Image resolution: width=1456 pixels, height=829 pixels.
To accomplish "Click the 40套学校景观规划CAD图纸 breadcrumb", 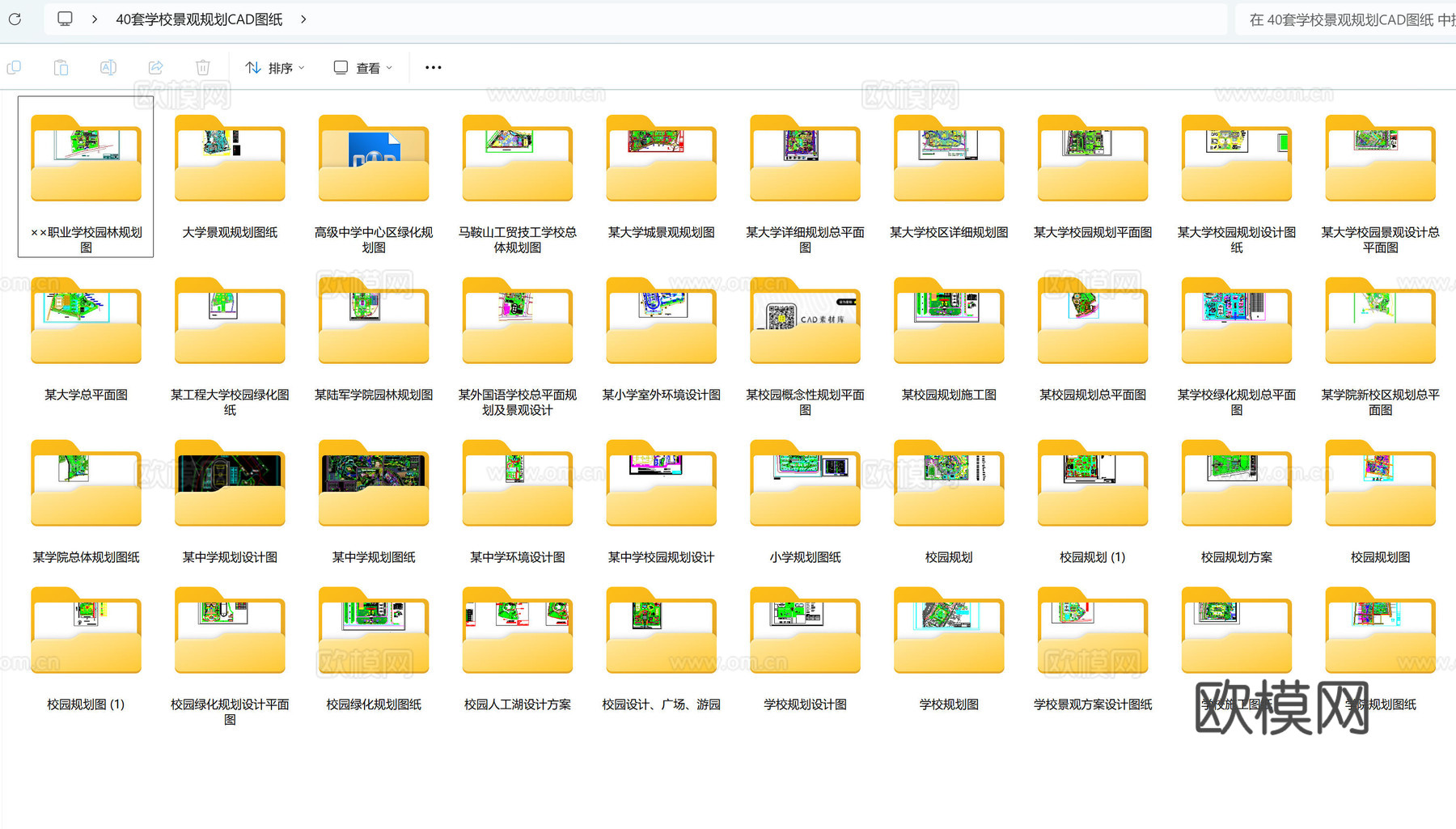I will [x=198, y=18].
